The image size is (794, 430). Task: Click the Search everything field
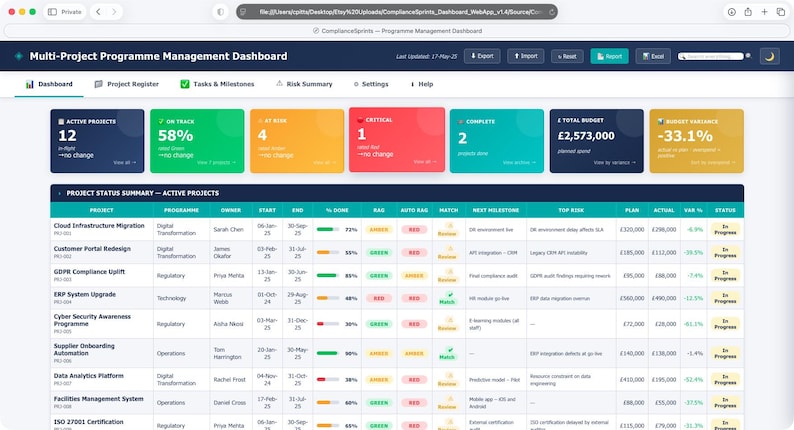tap(711, 56)
